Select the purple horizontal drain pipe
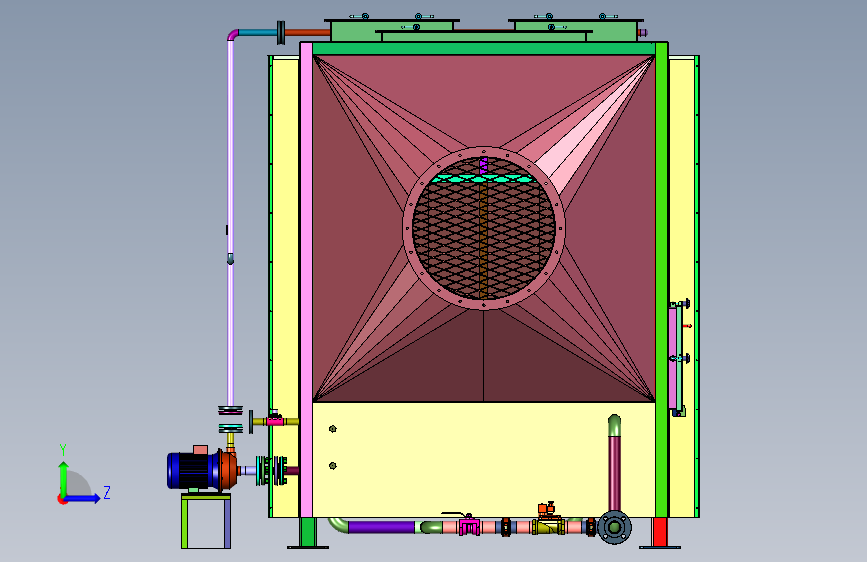Screen dimensions: 867x562 pos(381,527)
